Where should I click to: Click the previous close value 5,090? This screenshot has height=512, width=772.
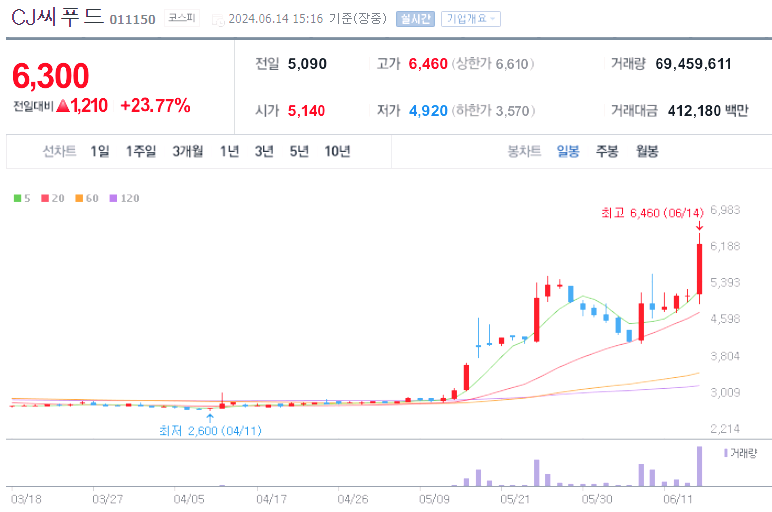pos(307,64)
